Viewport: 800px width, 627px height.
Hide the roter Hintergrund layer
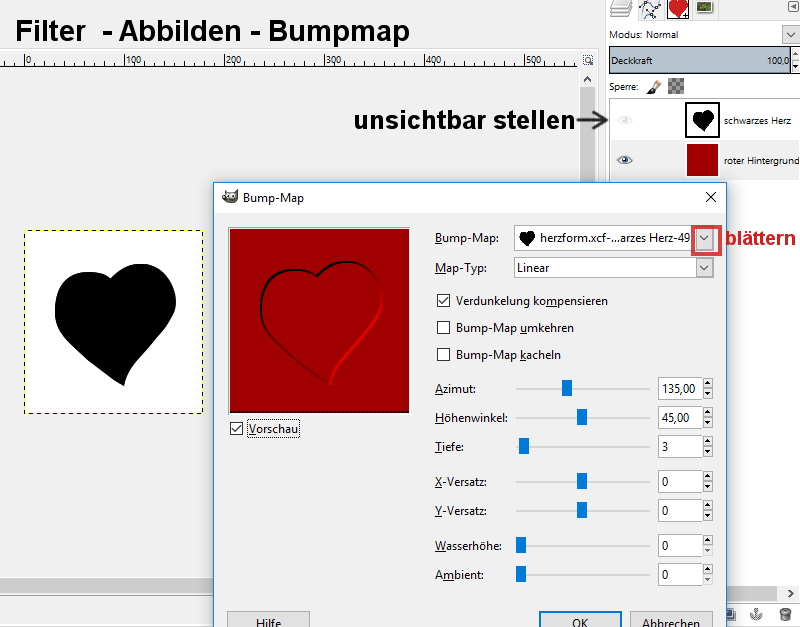click(x=624, y=160)
